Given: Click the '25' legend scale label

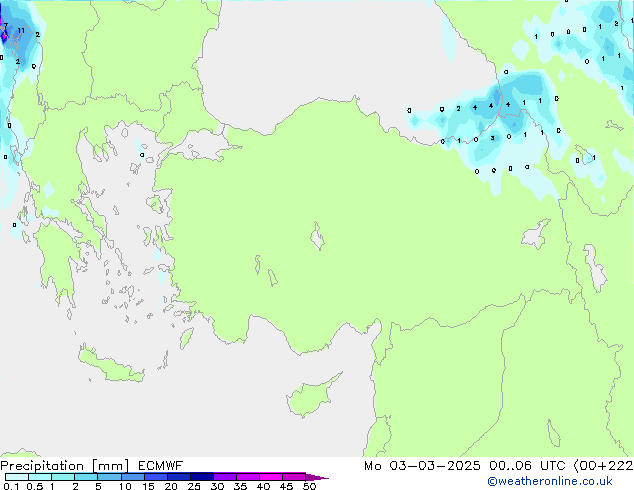Looking at the screenshot, I should (x=194, y=486).
